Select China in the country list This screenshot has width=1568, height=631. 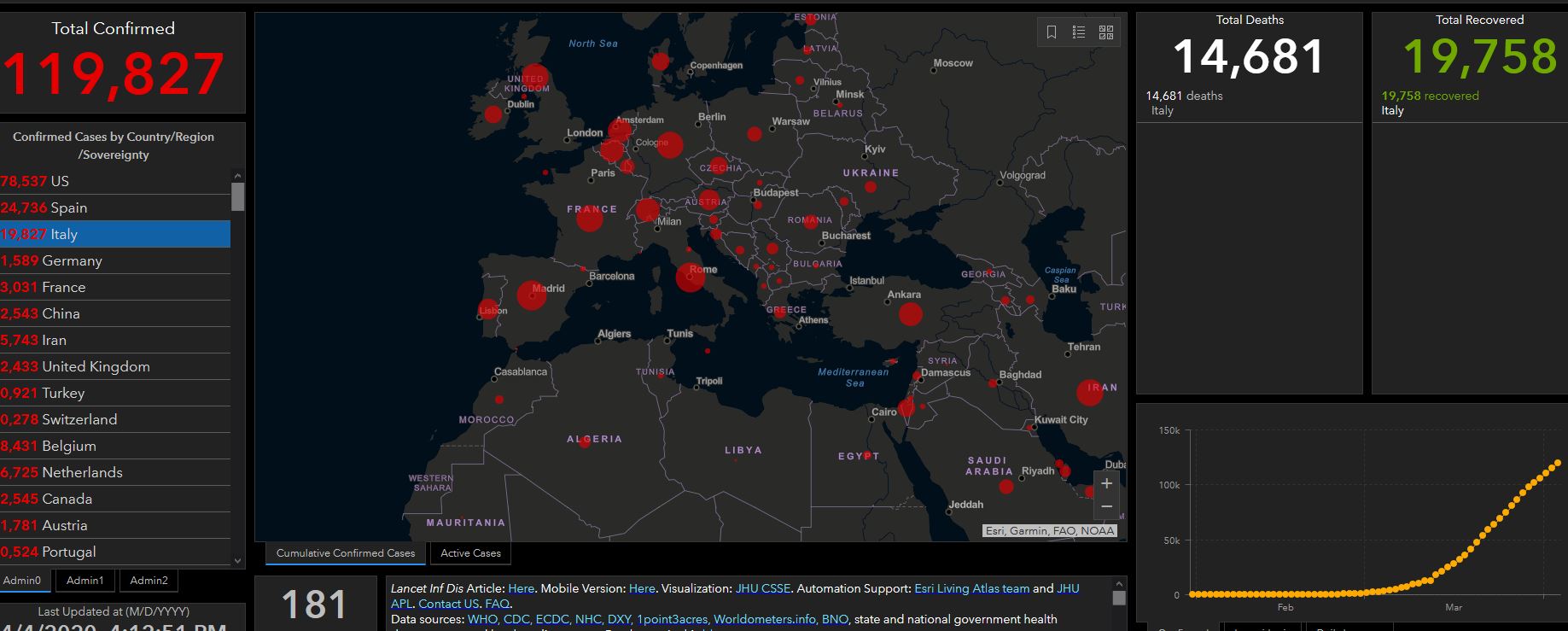[115, 313]
